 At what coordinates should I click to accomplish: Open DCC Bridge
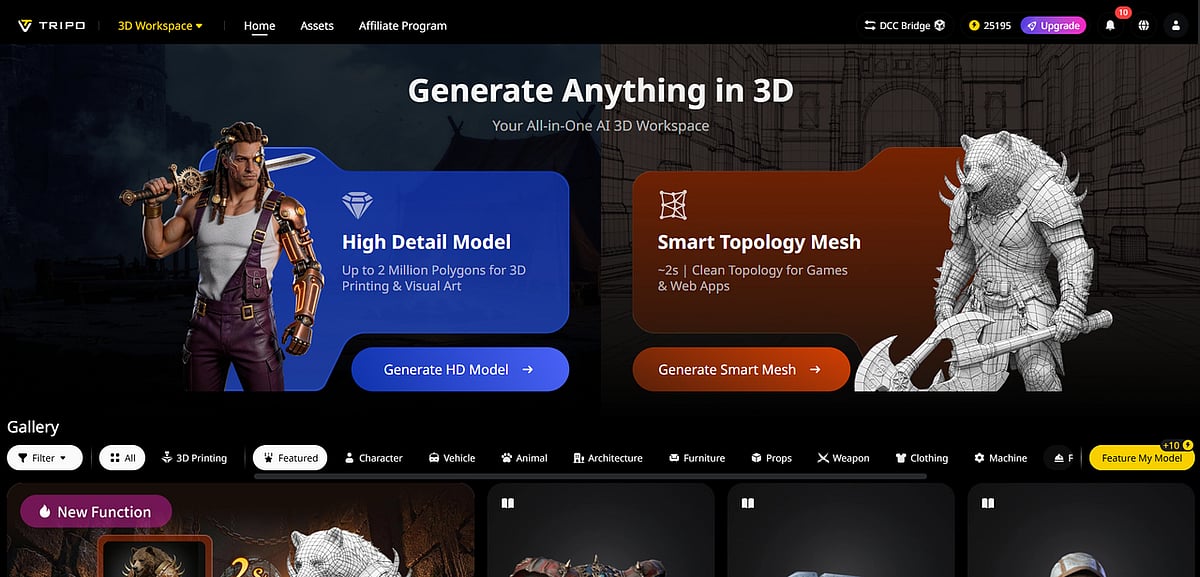point(905,25)
